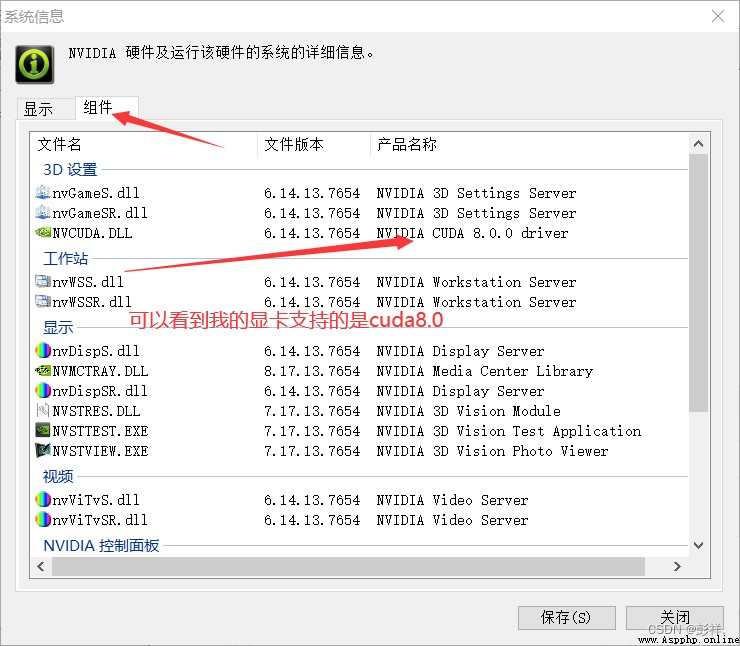Click the vertical scrollbar down arrow
Screen dimensions: 740x646
(698, 545)
